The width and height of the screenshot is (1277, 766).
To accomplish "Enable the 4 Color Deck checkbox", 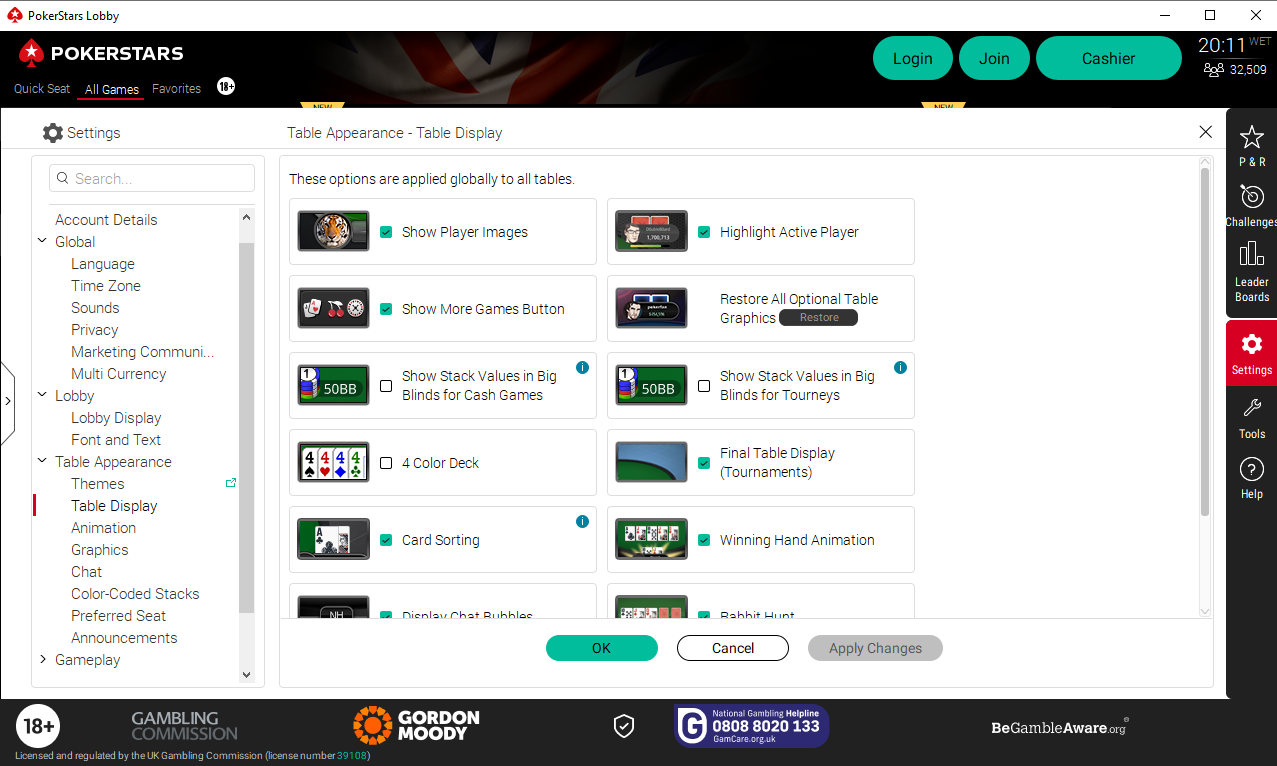I will click(386, 463).
